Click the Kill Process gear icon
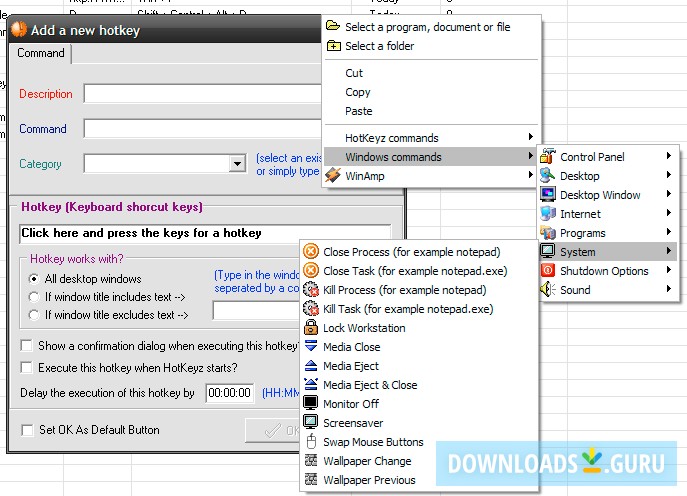The image size is (687, 496). [x=311, y=290]
